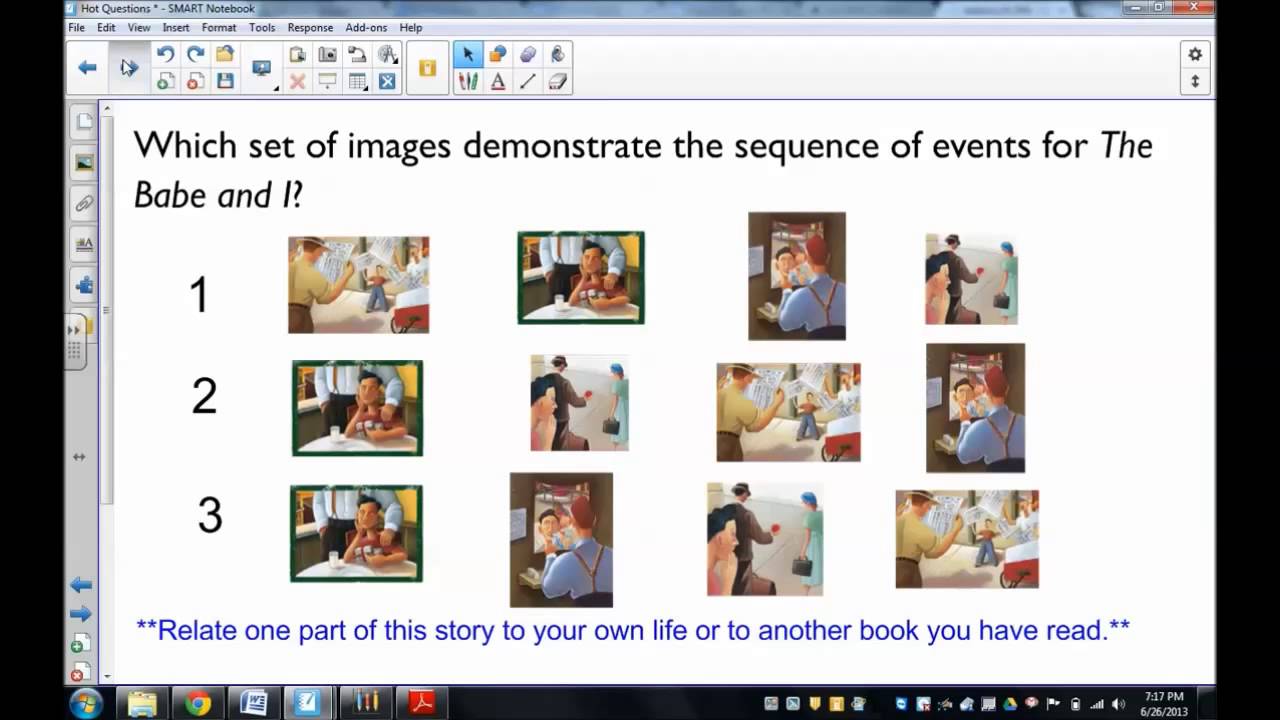1280x720 pixels.
Task: Toggle full screen with the blue arrows icon
Action: (x=387, y=82)
